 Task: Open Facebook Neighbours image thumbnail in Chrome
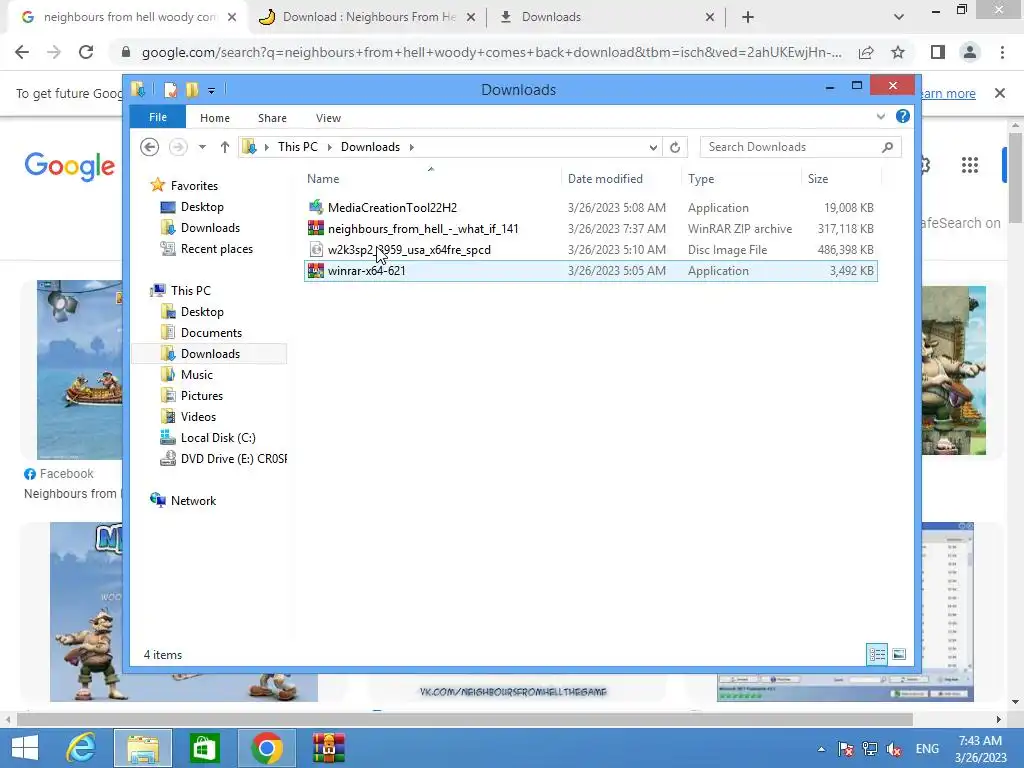[80, 370]
